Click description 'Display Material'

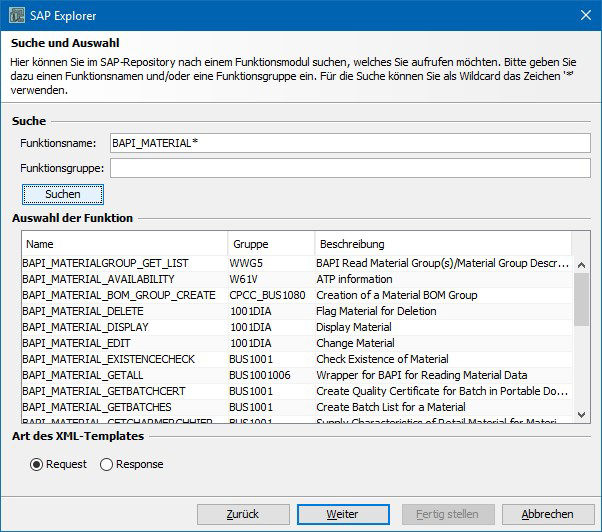(x=354, y=327)
